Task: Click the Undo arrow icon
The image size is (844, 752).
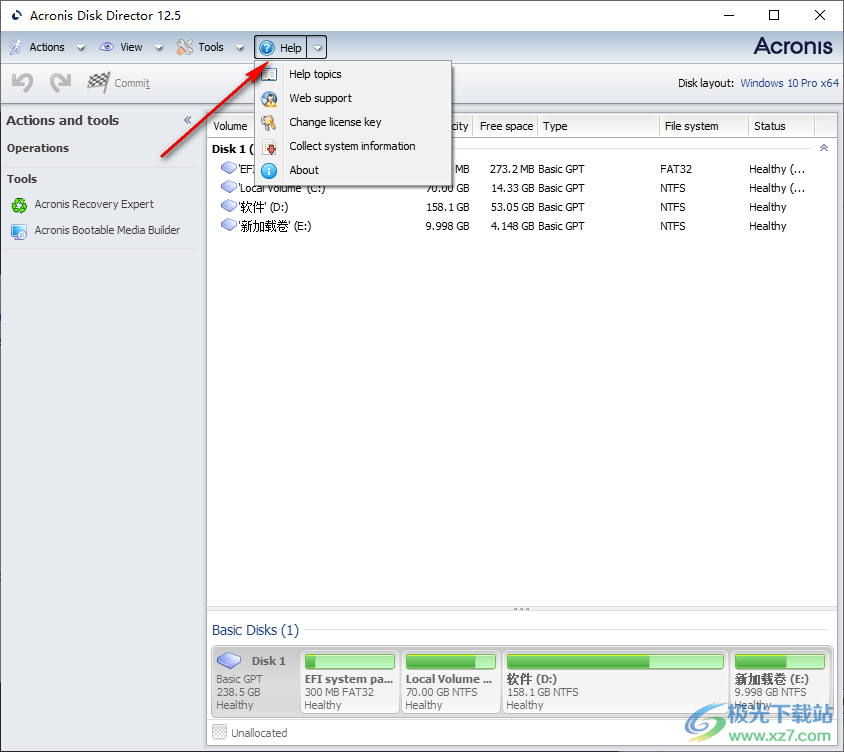Action: [x=23, y=82]
